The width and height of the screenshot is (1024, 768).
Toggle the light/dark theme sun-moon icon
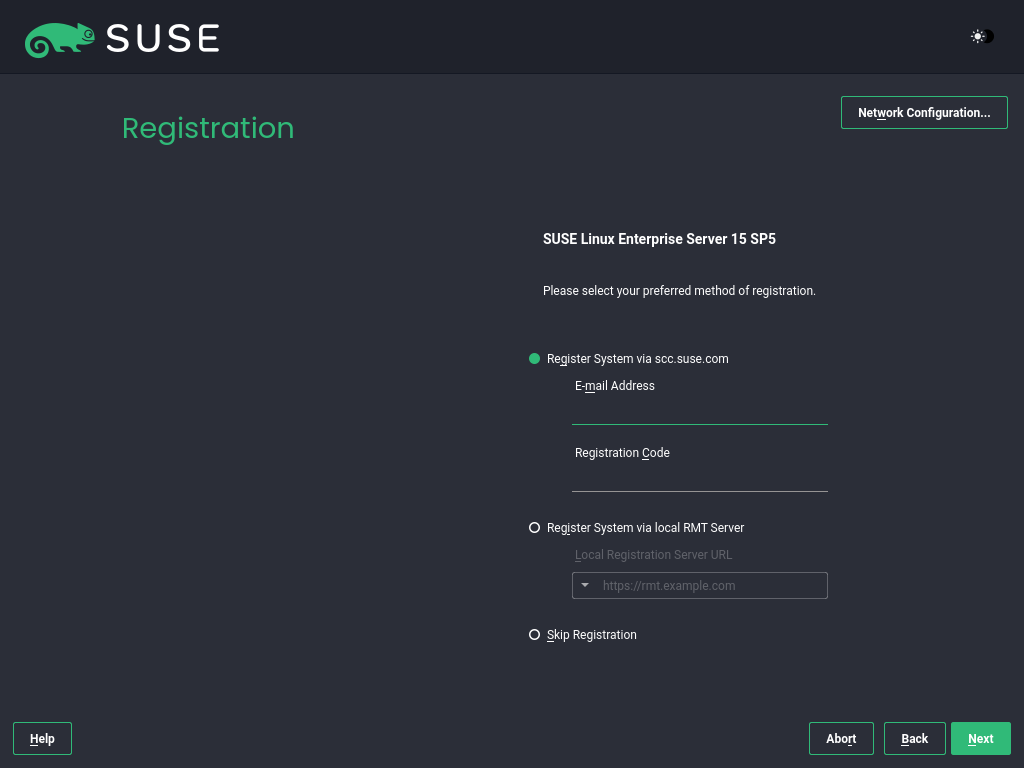pos(980,36)
